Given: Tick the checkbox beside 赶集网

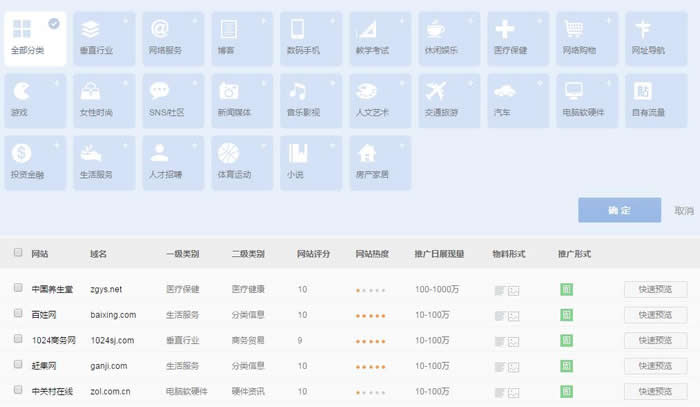Looking at the screenshot, I should [18, 365].
